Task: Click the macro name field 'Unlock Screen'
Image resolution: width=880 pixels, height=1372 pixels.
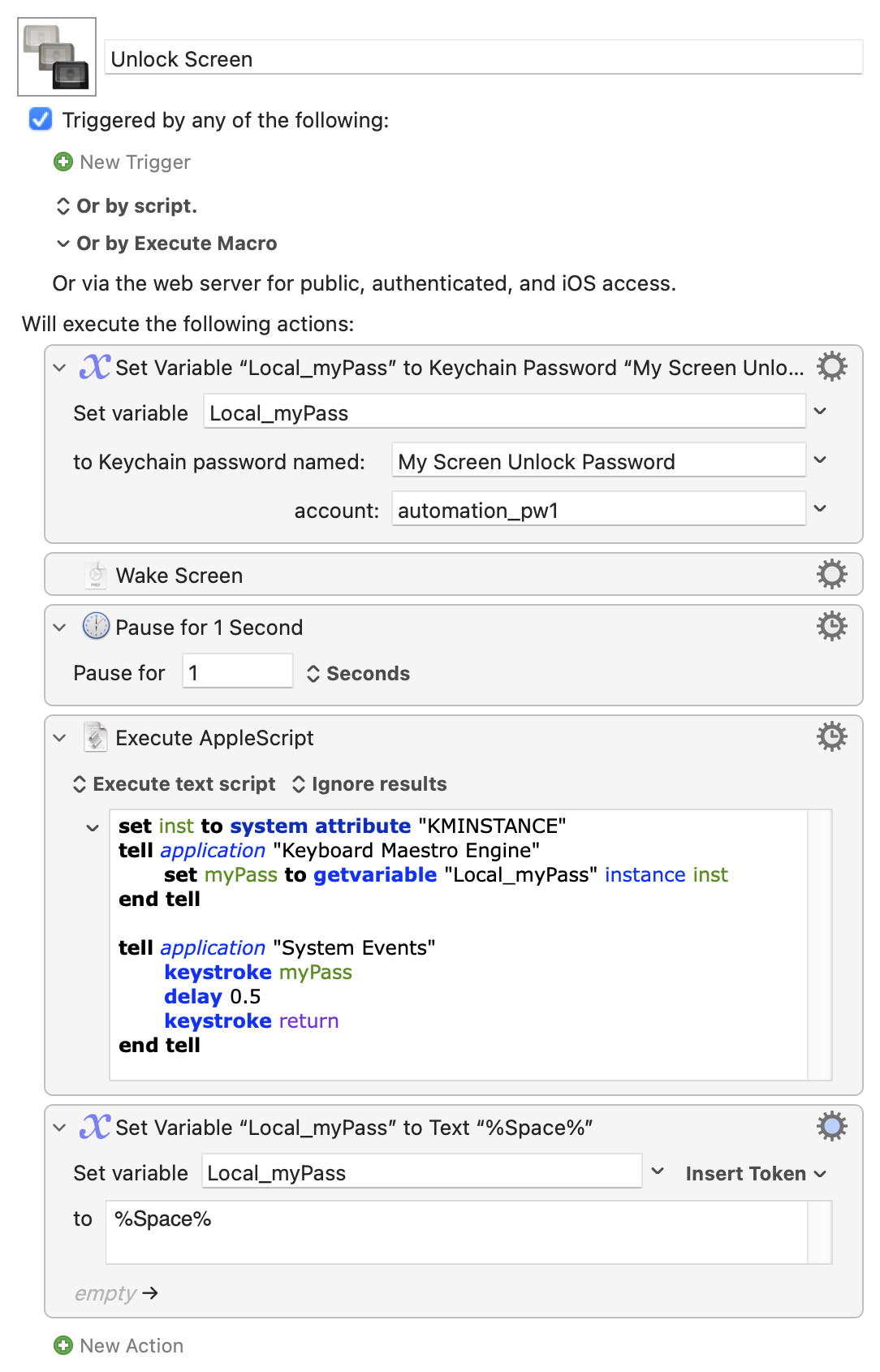Action: tap(483, 59)
